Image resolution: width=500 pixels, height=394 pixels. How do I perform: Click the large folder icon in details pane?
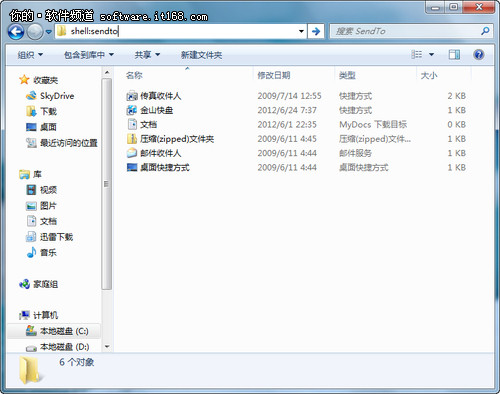click(x=30, y=369)
